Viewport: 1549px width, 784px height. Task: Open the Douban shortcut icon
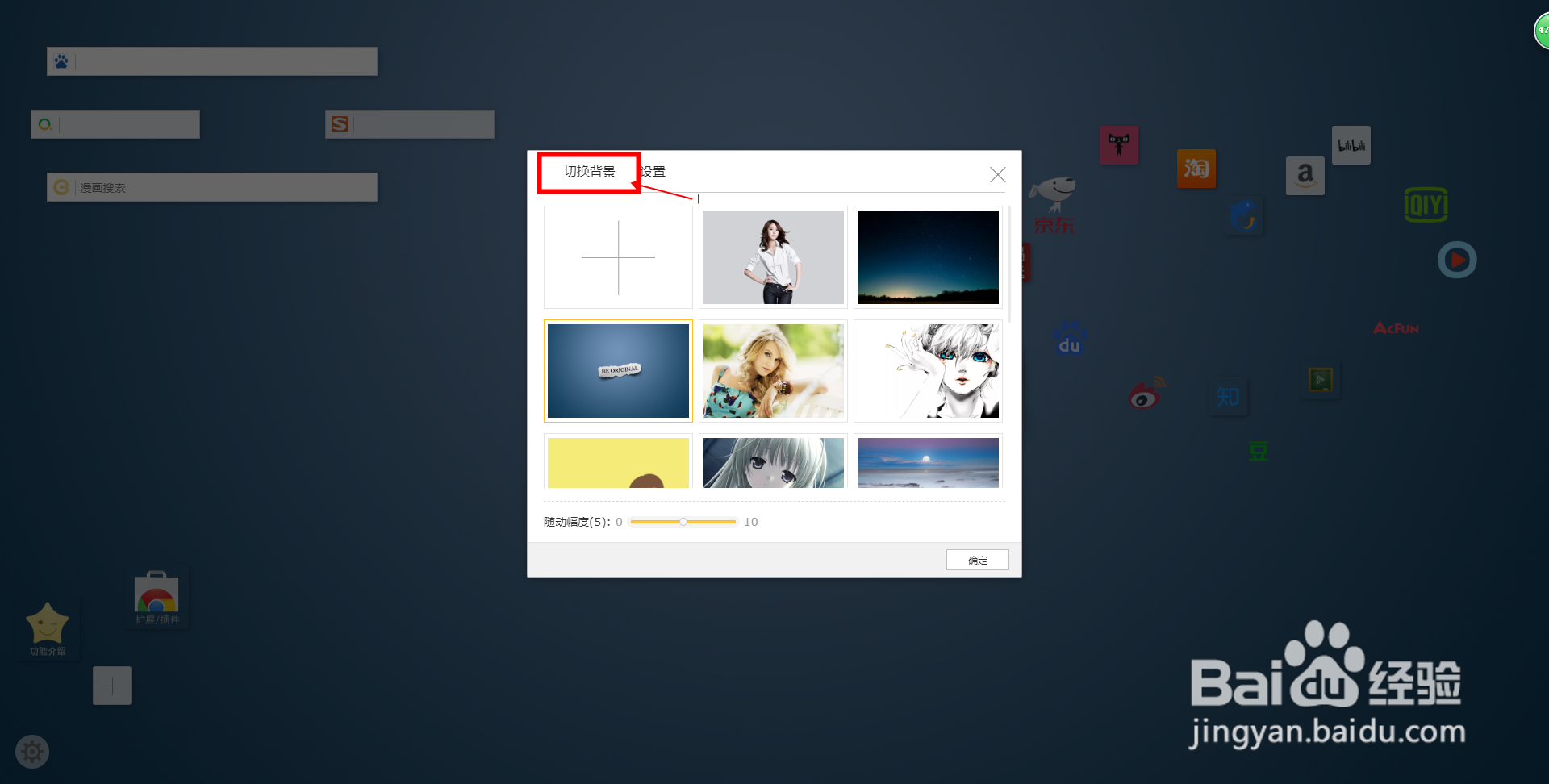1259,451
